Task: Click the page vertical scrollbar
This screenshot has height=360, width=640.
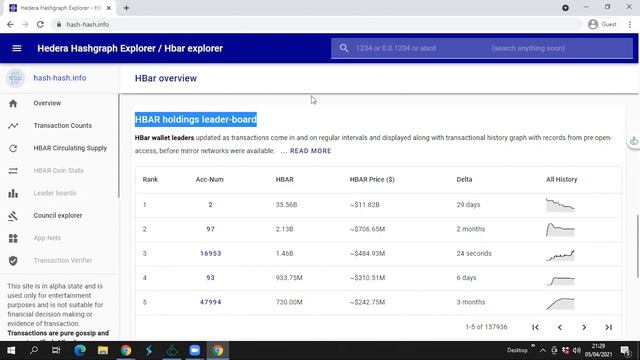Action: [637, 247]
